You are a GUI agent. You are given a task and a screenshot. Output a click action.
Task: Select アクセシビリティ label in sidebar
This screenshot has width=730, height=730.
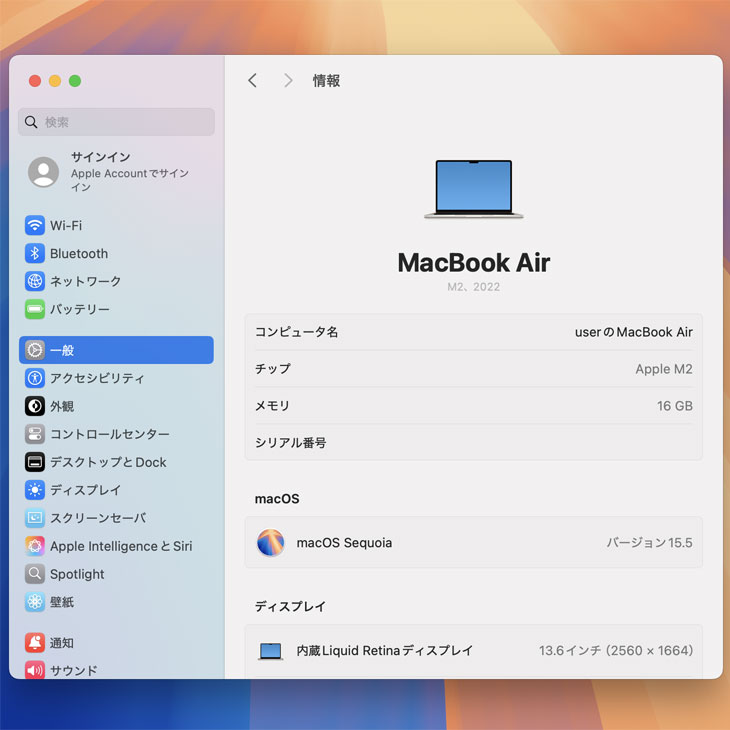97,378
